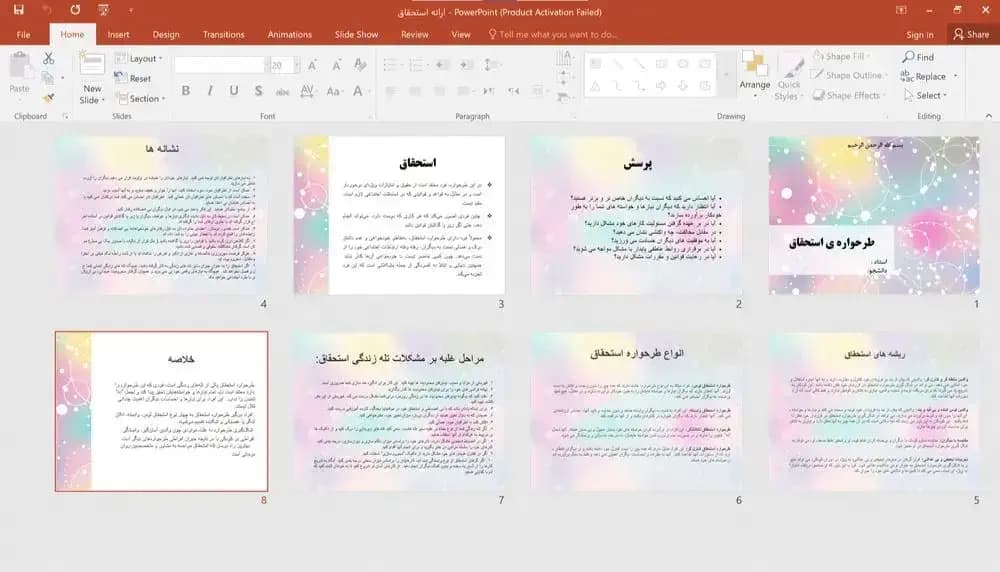Go to the Slide Show tab

pyautogui.click(x=357, y=34)
